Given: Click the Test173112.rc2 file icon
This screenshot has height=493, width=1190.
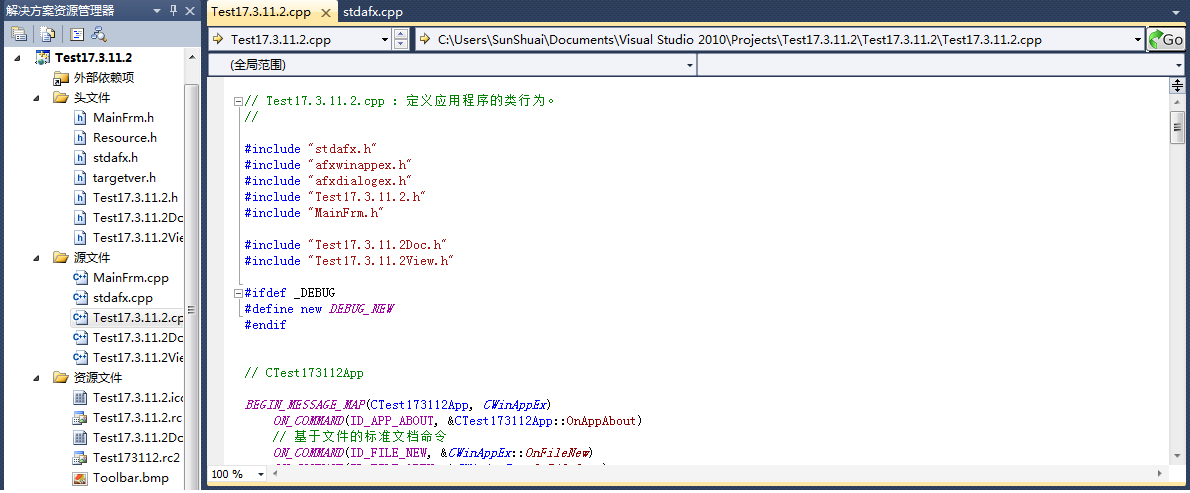Looking at the screenshot, I should click(x=80, y=457).
